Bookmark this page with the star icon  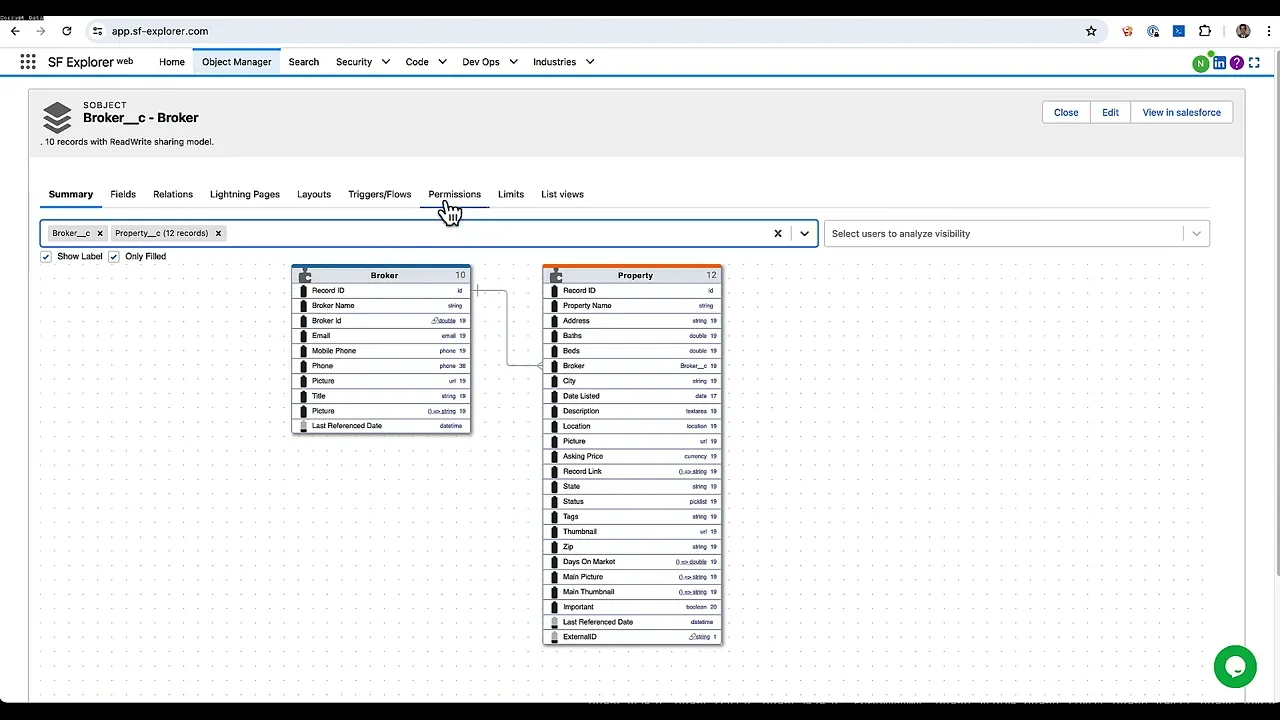coord(1091,31)
